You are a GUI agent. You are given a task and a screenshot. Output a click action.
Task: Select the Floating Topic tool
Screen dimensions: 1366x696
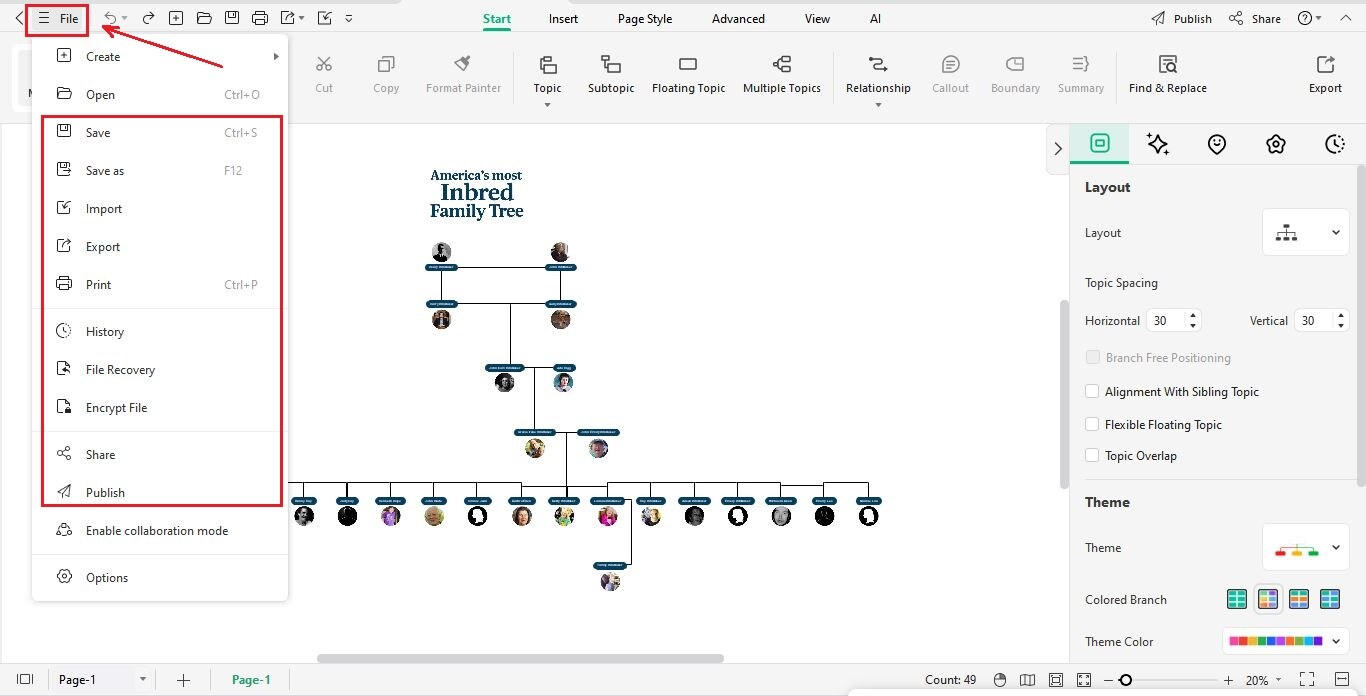pos(688,75)
